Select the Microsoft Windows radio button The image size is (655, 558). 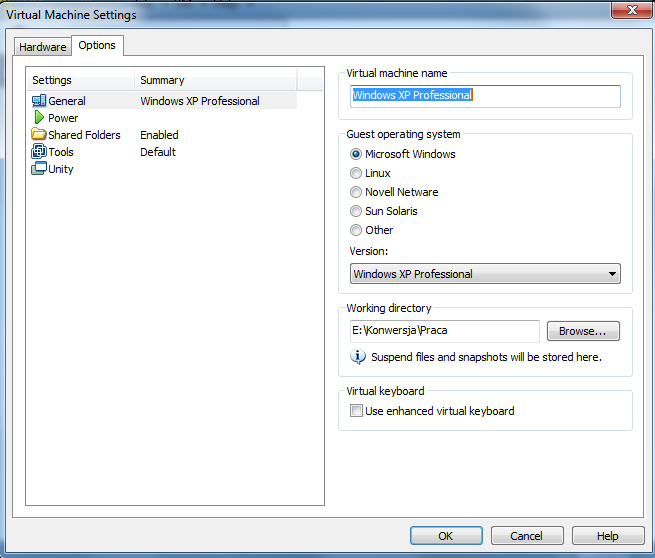pyautogui.click(x=355, y=154)
